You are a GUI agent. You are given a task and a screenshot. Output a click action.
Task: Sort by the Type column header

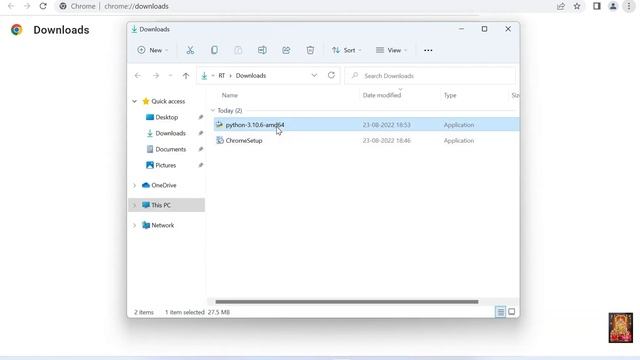(450, 95)
